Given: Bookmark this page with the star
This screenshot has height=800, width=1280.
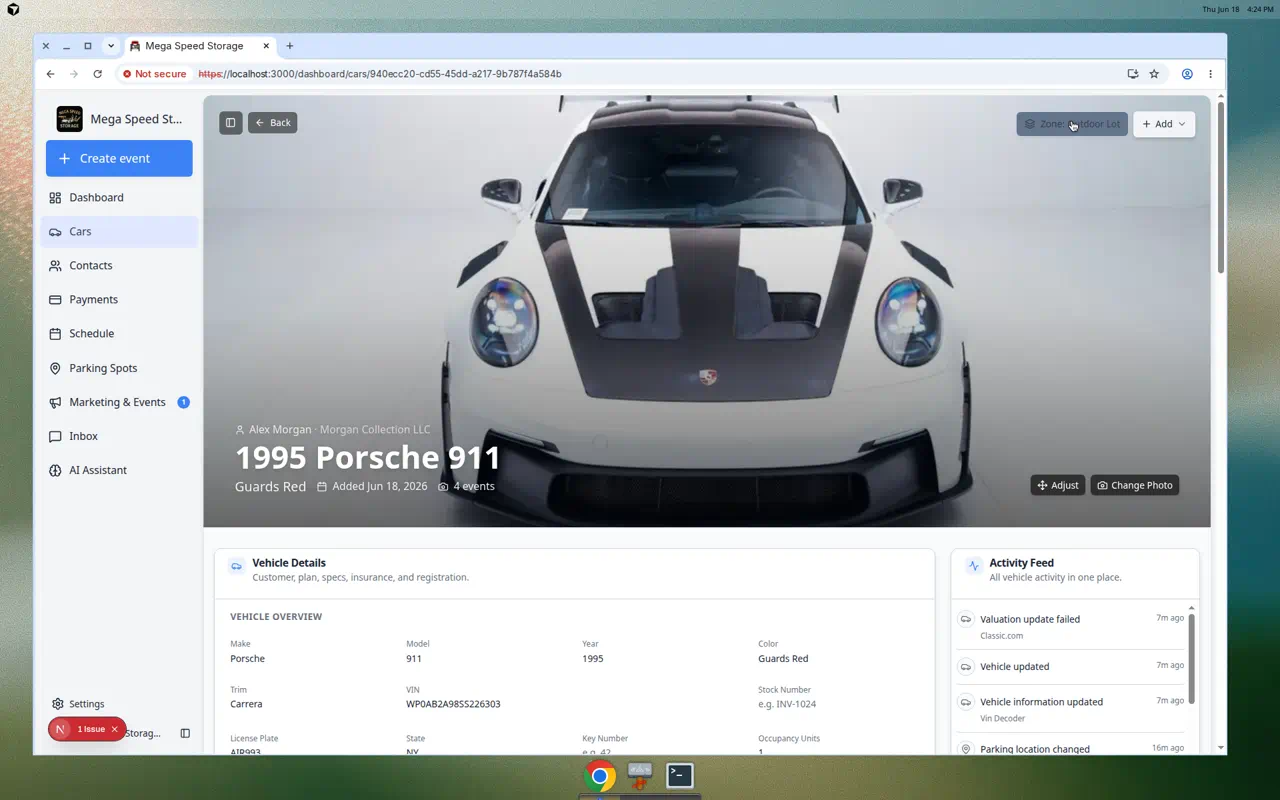Looking at the screenshot, I should point(1154,74).
